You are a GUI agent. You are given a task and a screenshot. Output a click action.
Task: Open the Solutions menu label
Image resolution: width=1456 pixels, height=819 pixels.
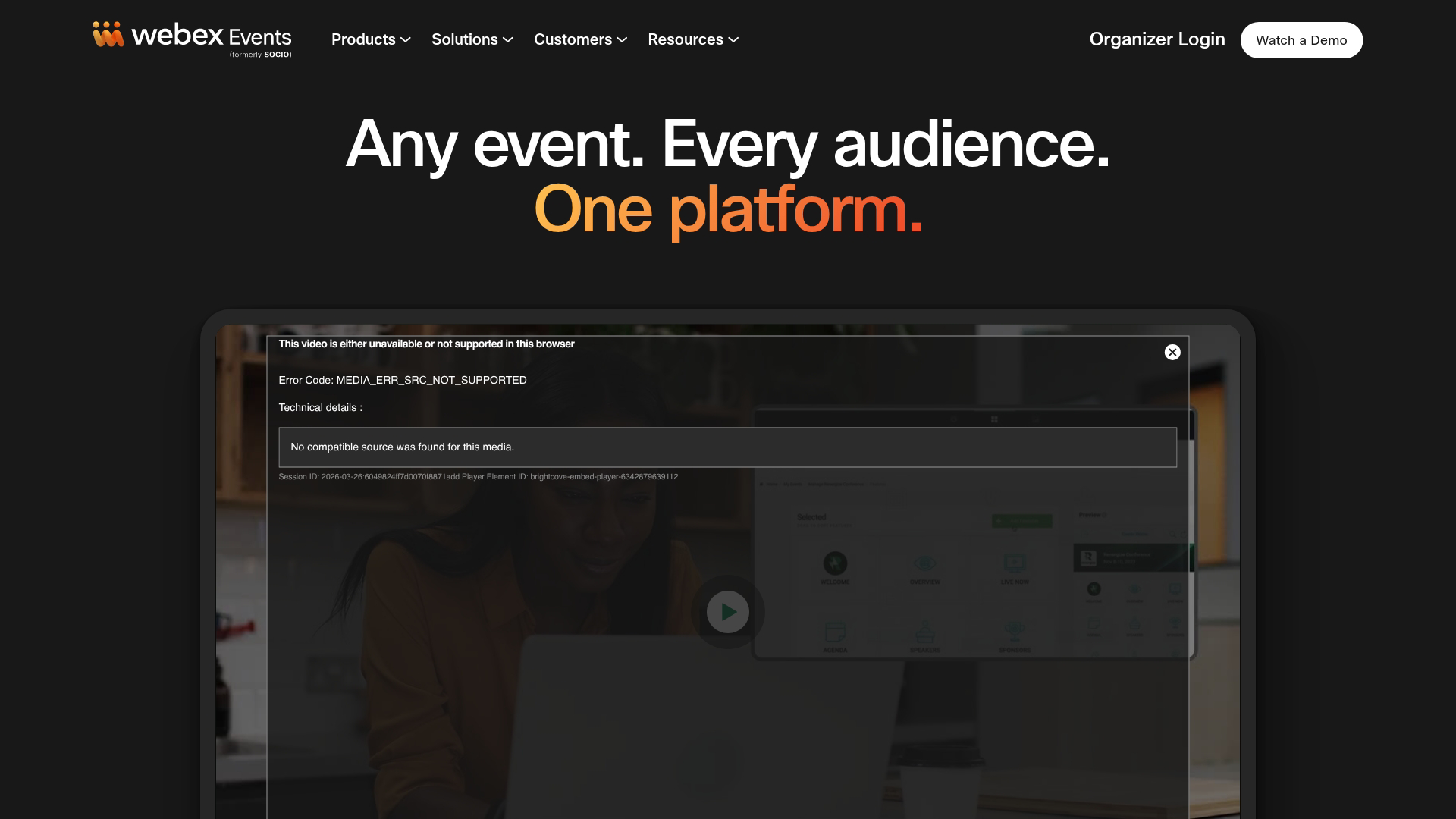(464, 39)
